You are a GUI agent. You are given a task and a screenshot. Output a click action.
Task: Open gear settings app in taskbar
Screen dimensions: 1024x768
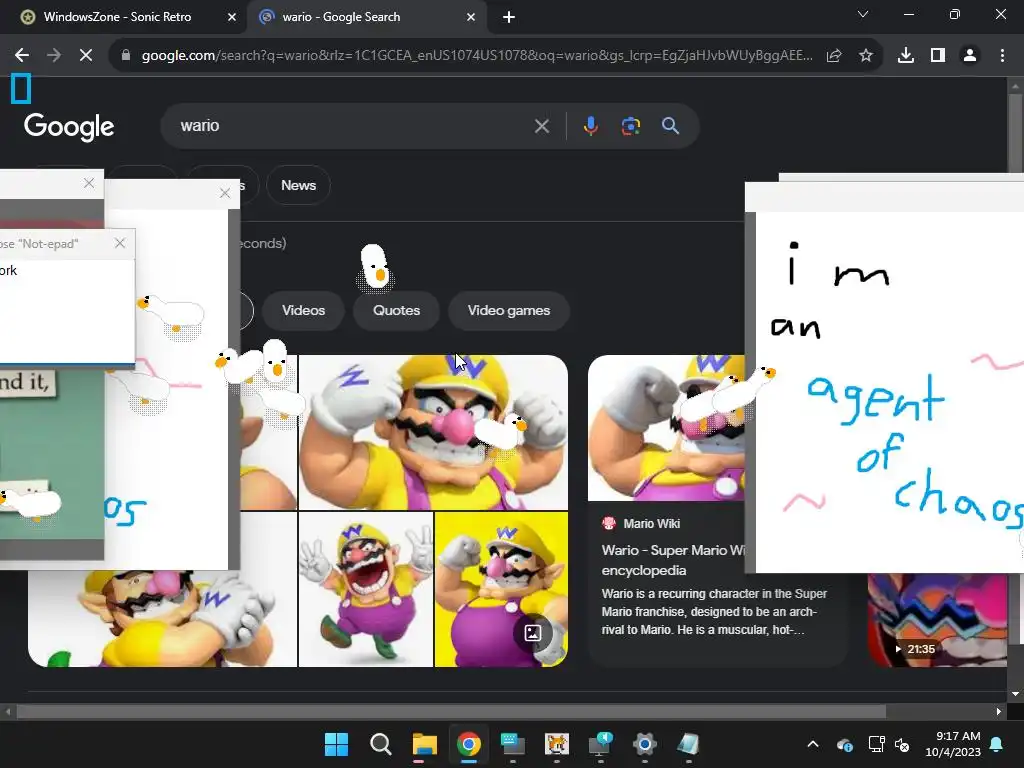tap(645, 744)
